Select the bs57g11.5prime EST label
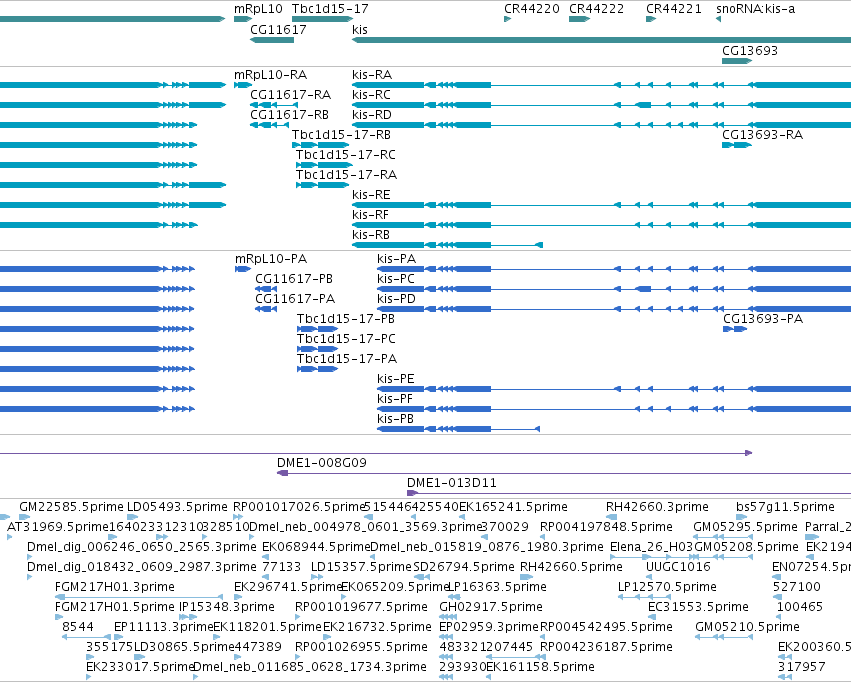The height and width of the screenshot is (682, 851). point(785,507)
